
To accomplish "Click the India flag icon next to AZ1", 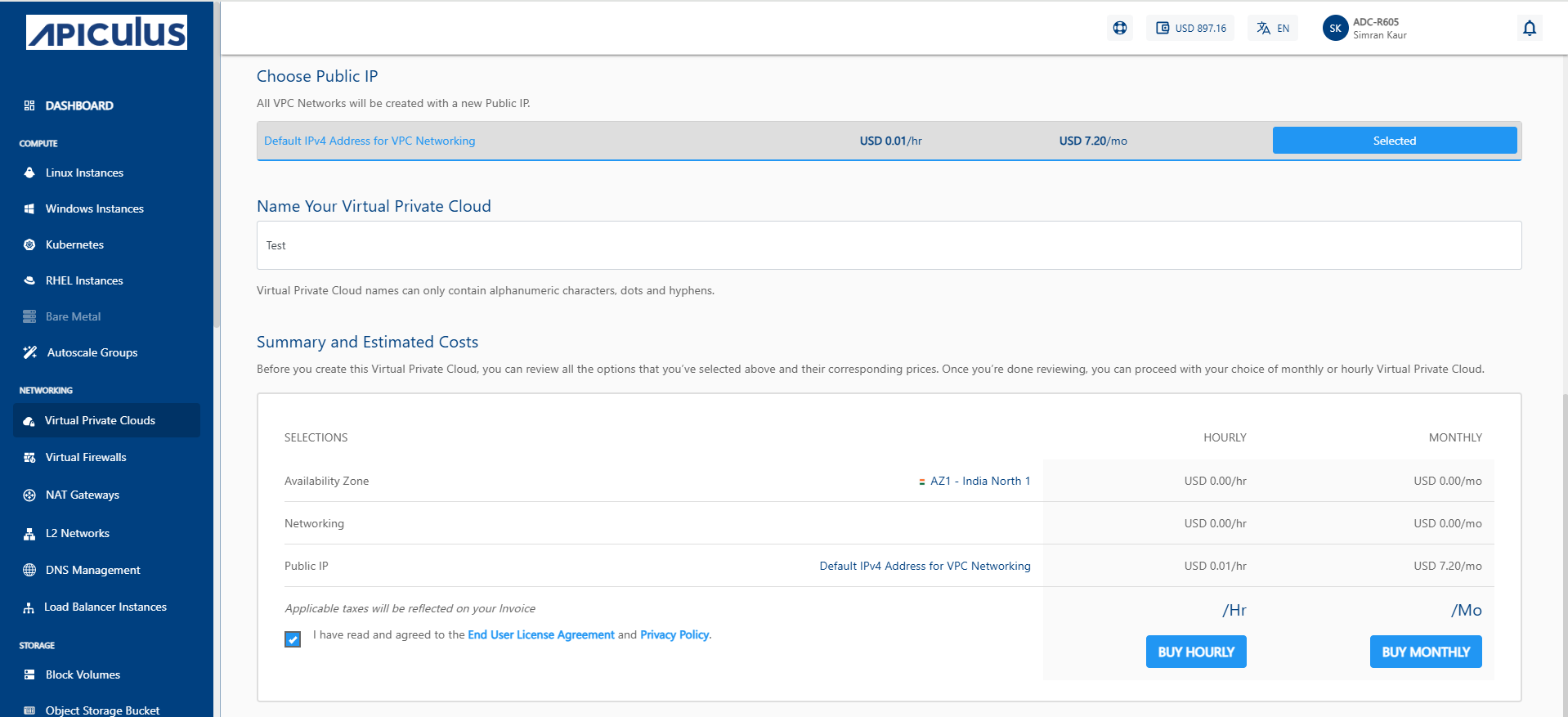I will pos(922,482).
